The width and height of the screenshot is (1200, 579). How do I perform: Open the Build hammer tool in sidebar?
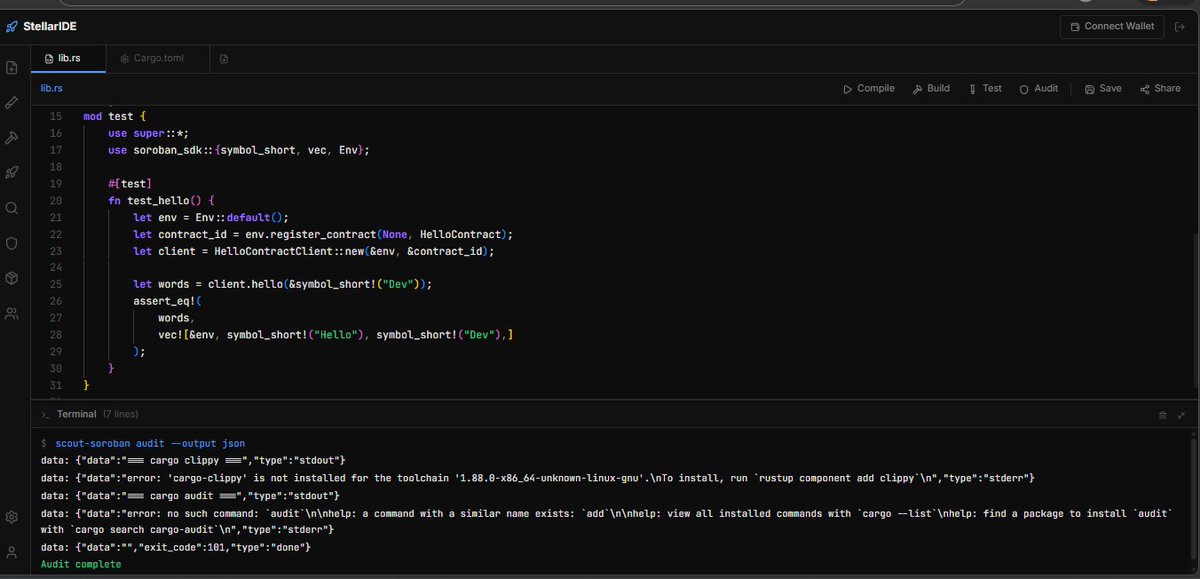pyautogui.click(x=13, y=137)
